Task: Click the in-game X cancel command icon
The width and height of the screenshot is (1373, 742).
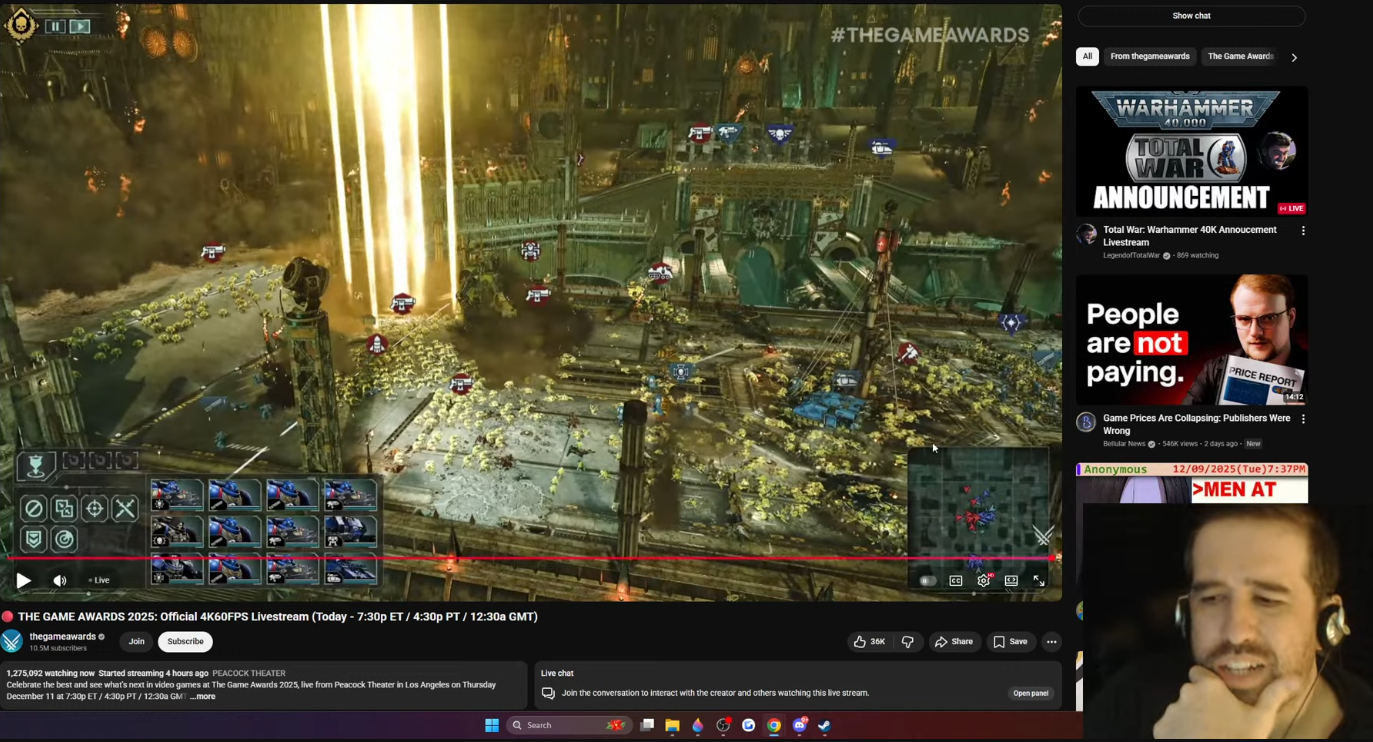Action: tap(125, 509)
